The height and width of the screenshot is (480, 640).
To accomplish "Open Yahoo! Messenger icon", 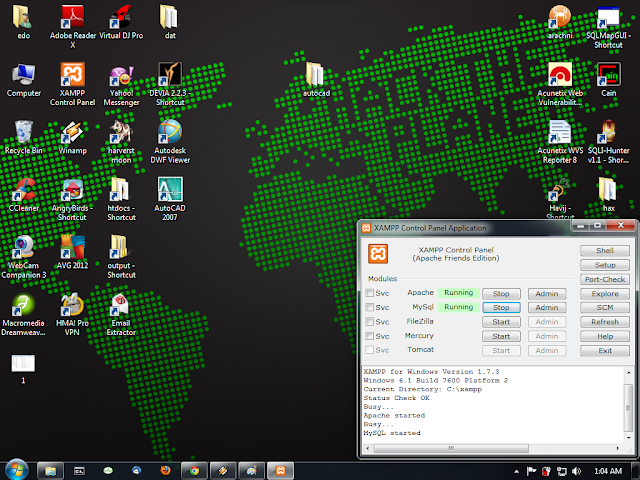I will (121, 84).
